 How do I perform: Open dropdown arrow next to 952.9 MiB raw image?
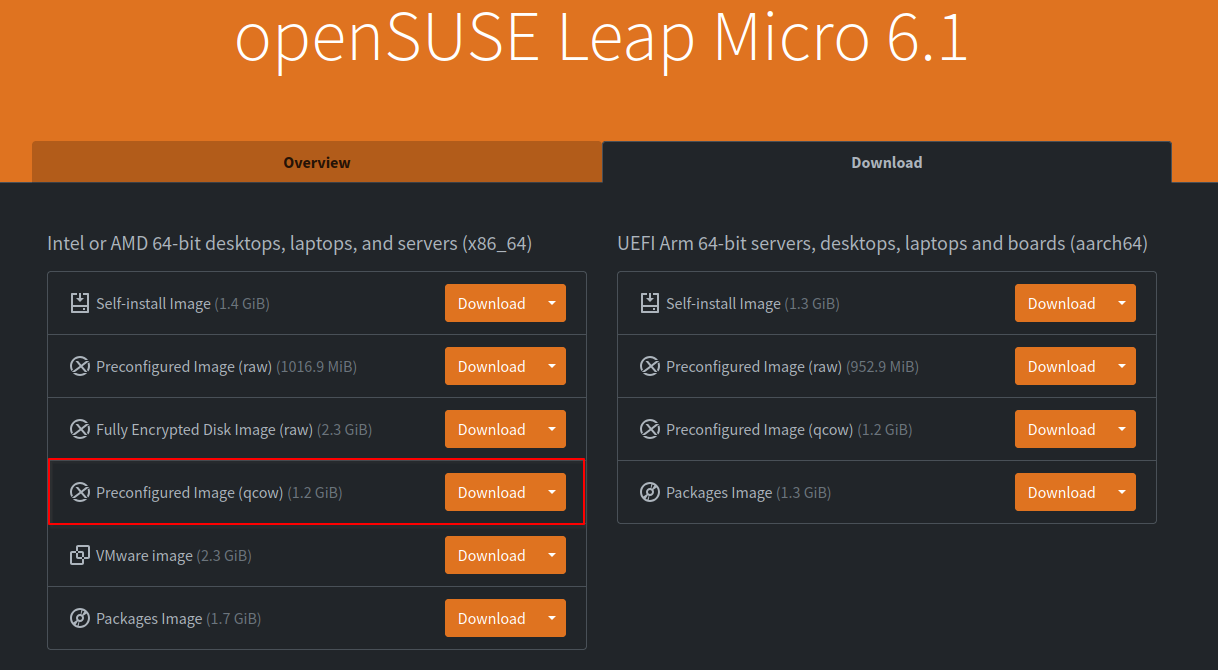(x=1122, y=366)
